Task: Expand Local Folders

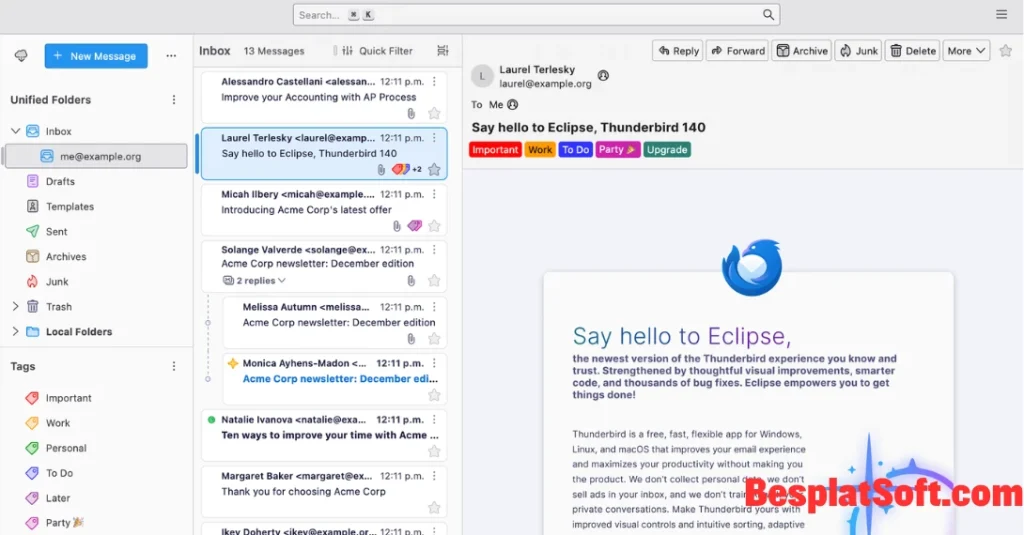Action: coord(16,332)
